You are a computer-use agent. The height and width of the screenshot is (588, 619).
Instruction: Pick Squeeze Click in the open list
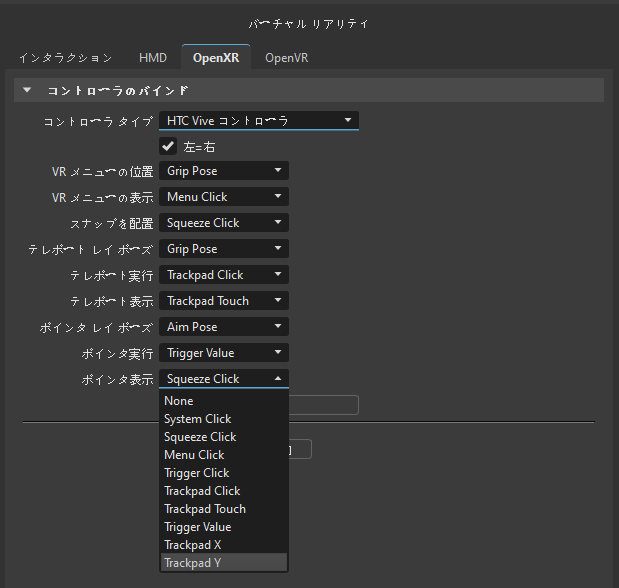click(224, 437)
